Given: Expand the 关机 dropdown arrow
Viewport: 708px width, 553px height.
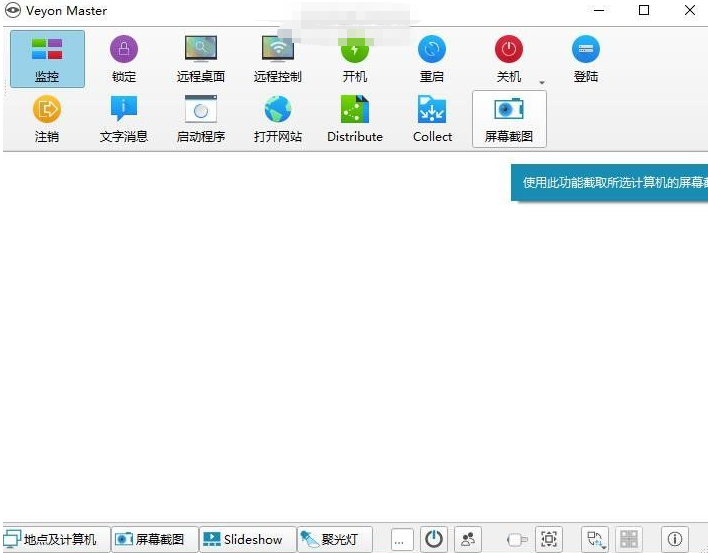Looking at the screenshot, I should (x=542, y=83).
